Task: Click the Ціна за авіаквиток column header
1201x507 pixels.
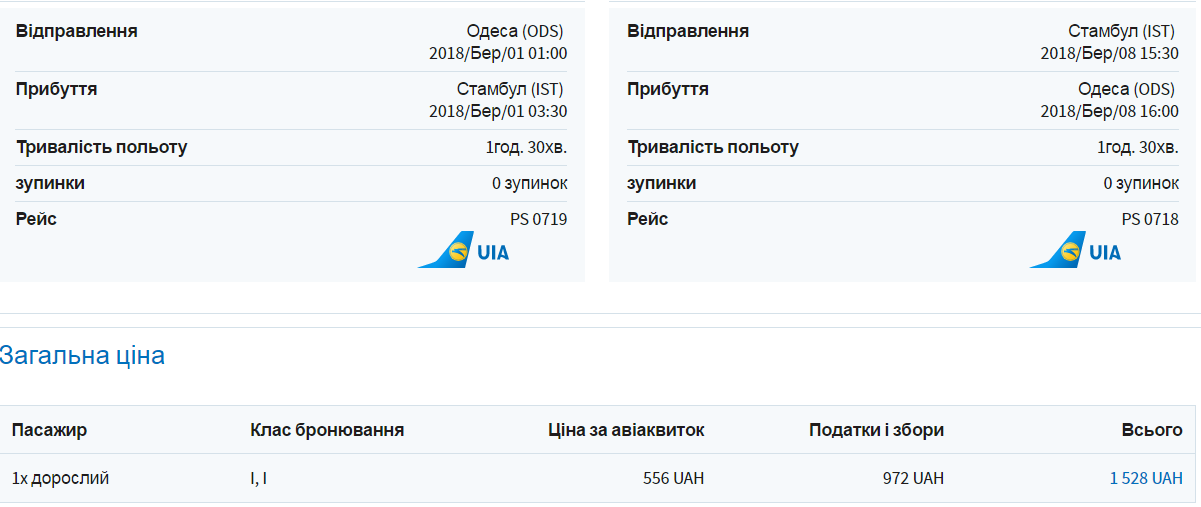Action: click(626, 430)
